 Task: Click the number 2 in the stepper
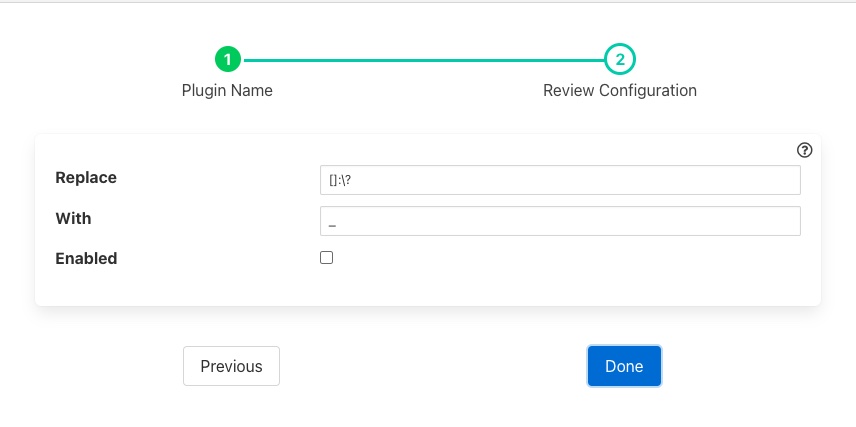coord(620,60)
